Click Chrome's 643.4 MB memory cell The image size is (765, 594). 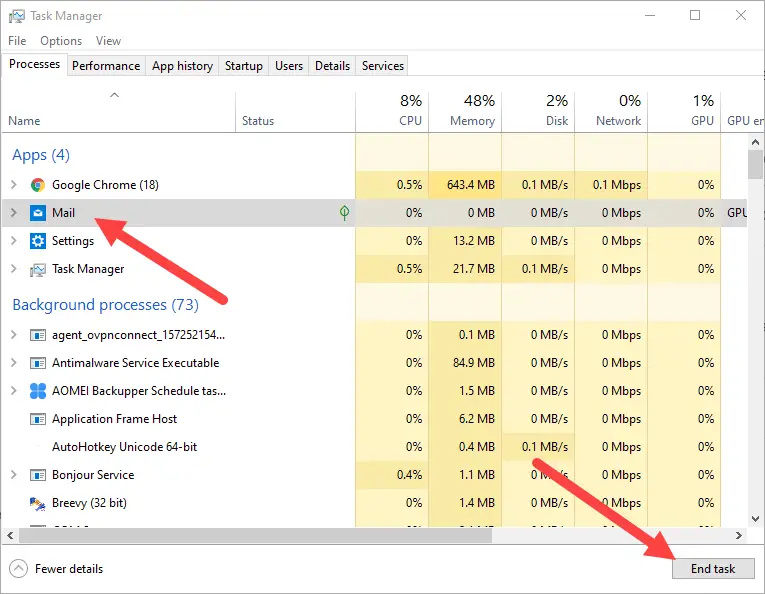coord(465,185)
